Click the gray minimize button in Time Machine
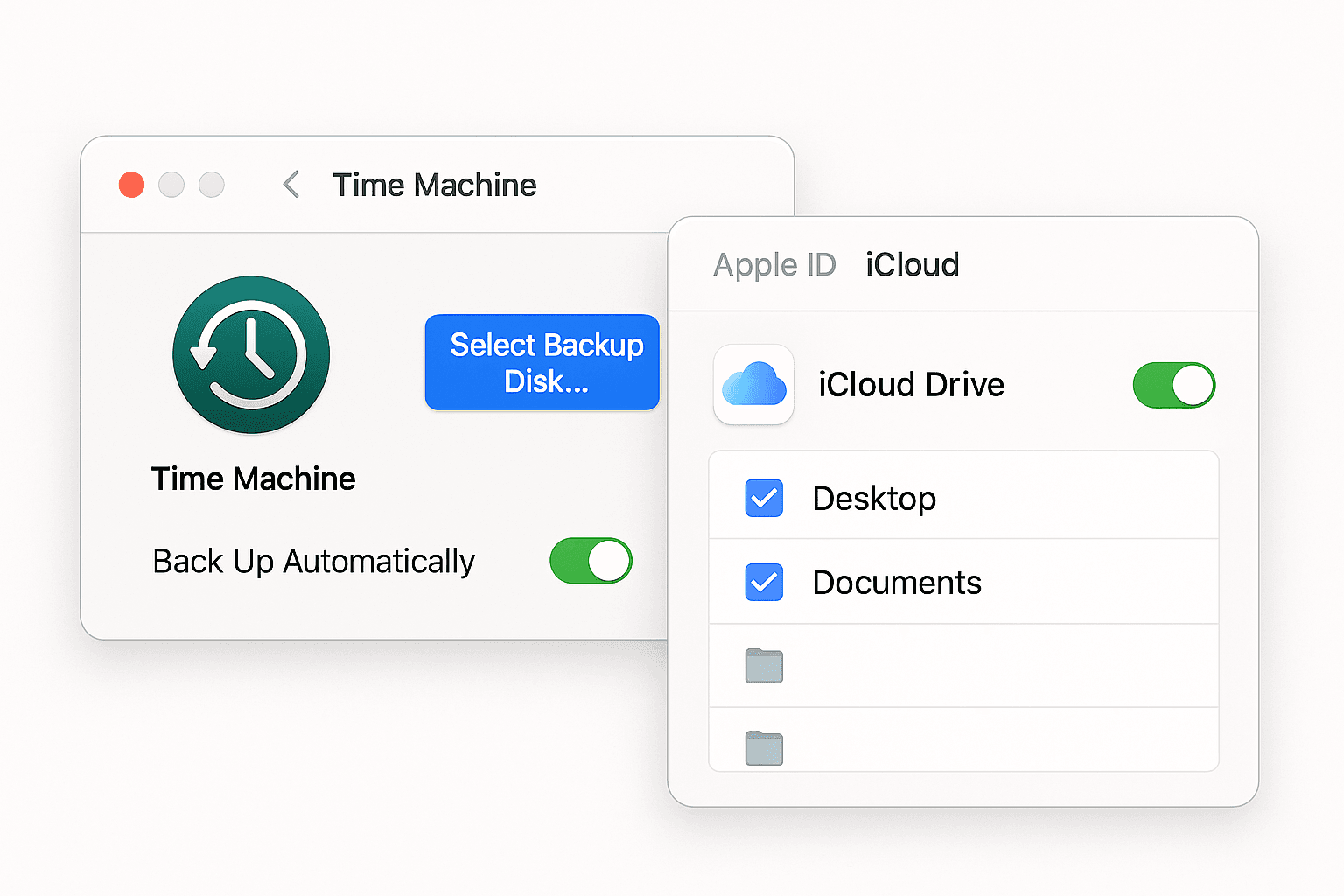 (171, 185)
